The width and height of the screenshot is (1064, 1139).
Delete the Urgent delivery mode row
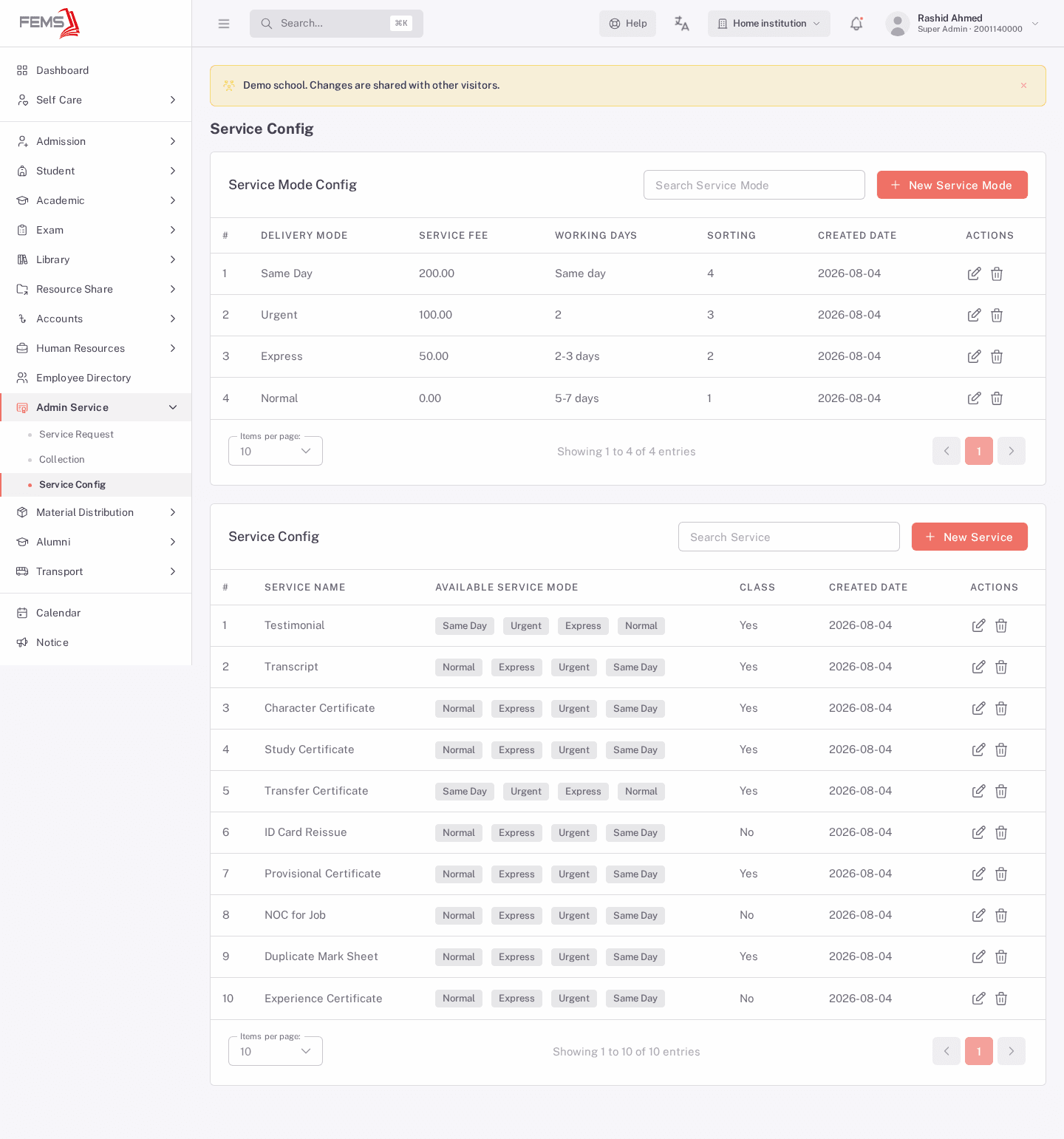(x=997, y=315)
